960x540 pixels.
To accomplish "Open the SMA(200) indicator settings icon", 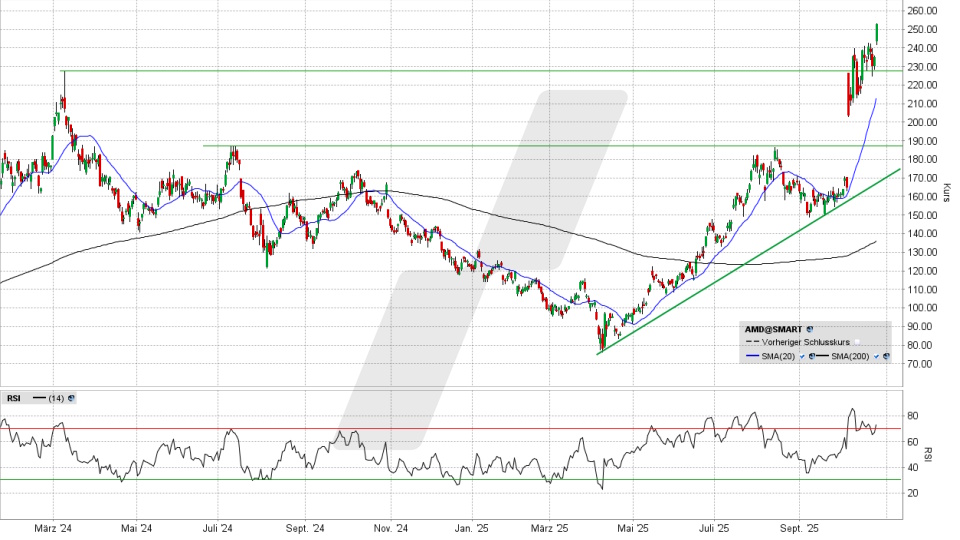I will click(x=886, y=356).
